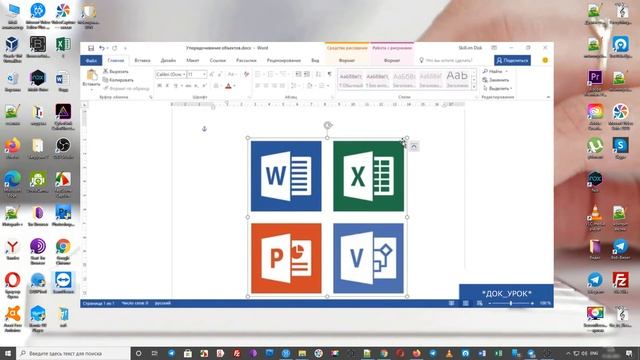
Task: Switch to read mode view in status bar
Action: pyautogui.click(x=451, y=303)
